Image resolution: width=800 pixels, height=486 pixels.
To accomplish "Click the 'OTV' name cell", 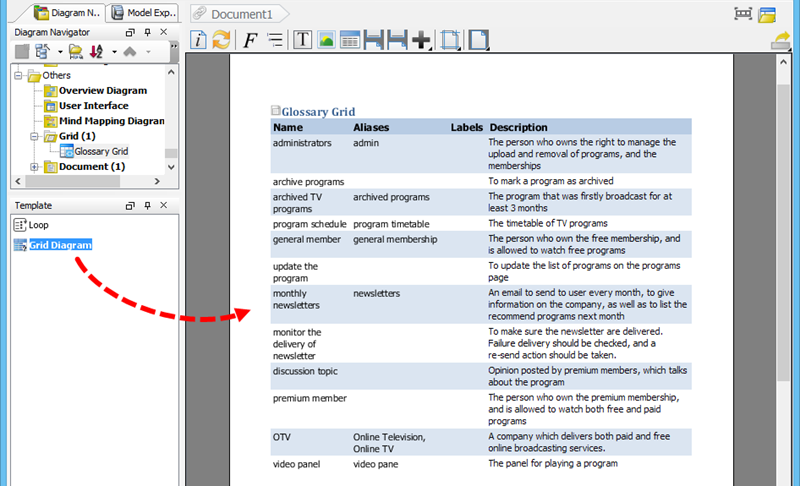I will [282, 437].
